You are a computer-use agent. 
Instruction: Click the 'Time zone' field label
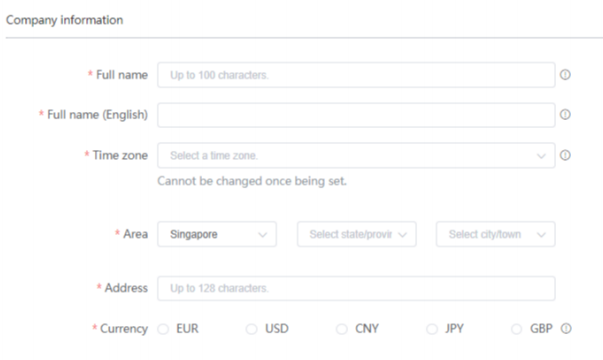[x=120, y=155]
